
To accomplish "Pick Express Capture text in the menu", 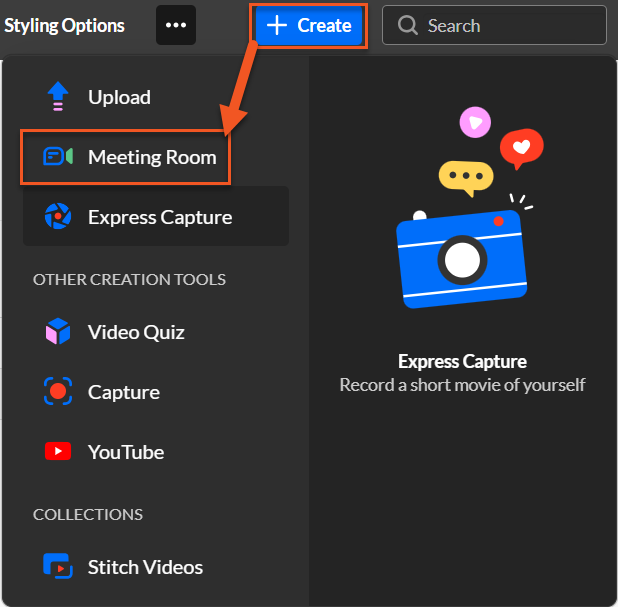I will 160,217.
